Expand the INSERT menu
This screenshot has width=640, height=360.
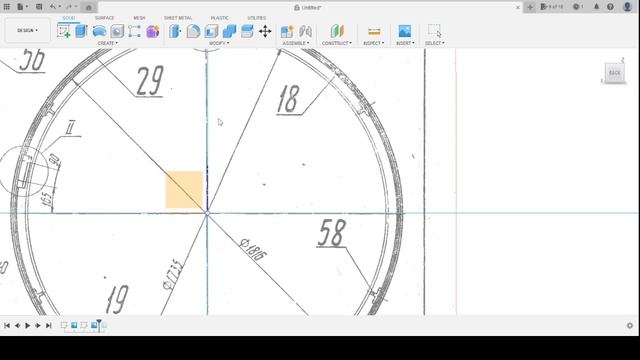coord(405,43)
